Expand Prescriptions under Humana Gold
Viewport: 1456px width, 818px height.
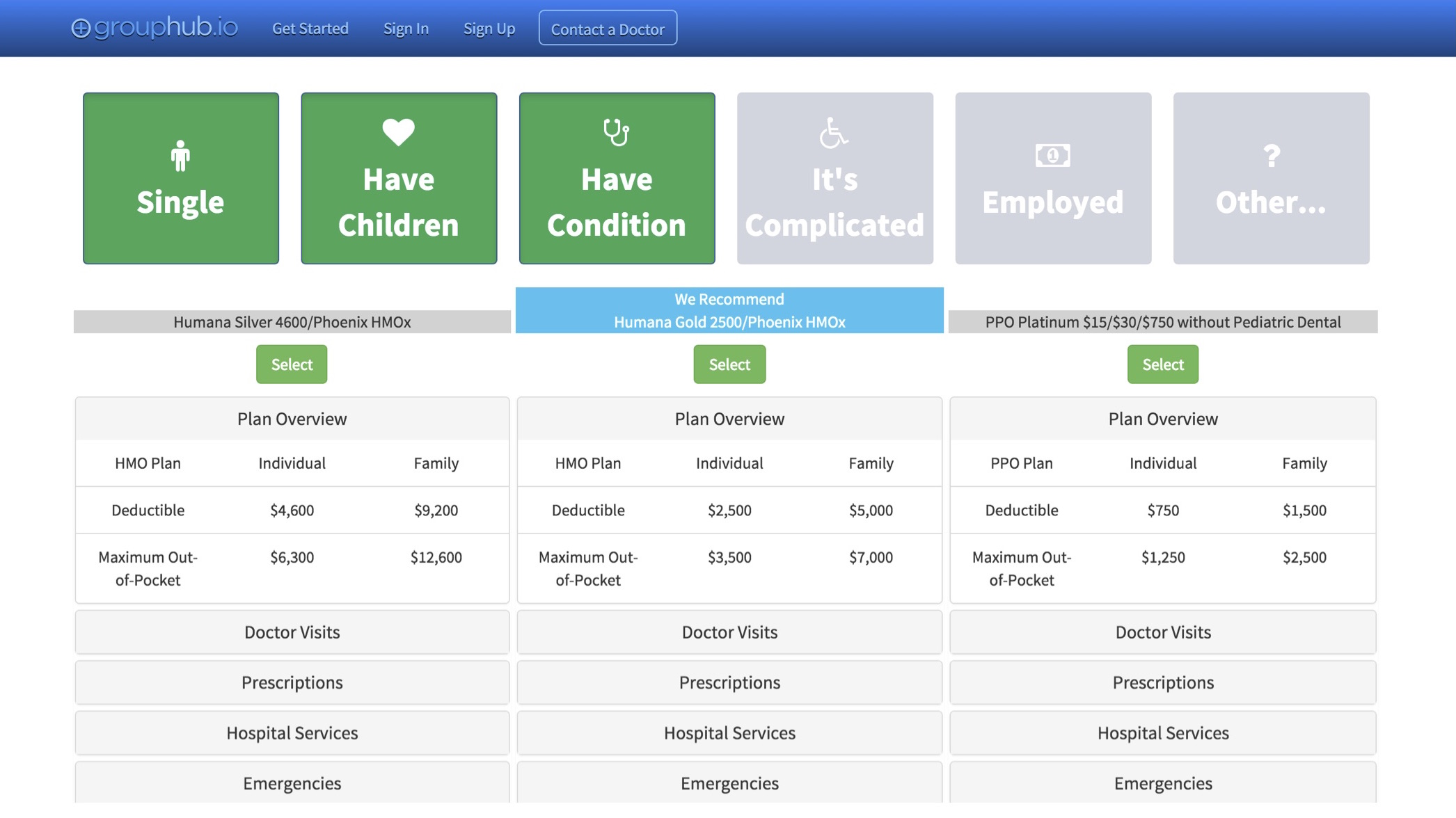pos(729,682)
